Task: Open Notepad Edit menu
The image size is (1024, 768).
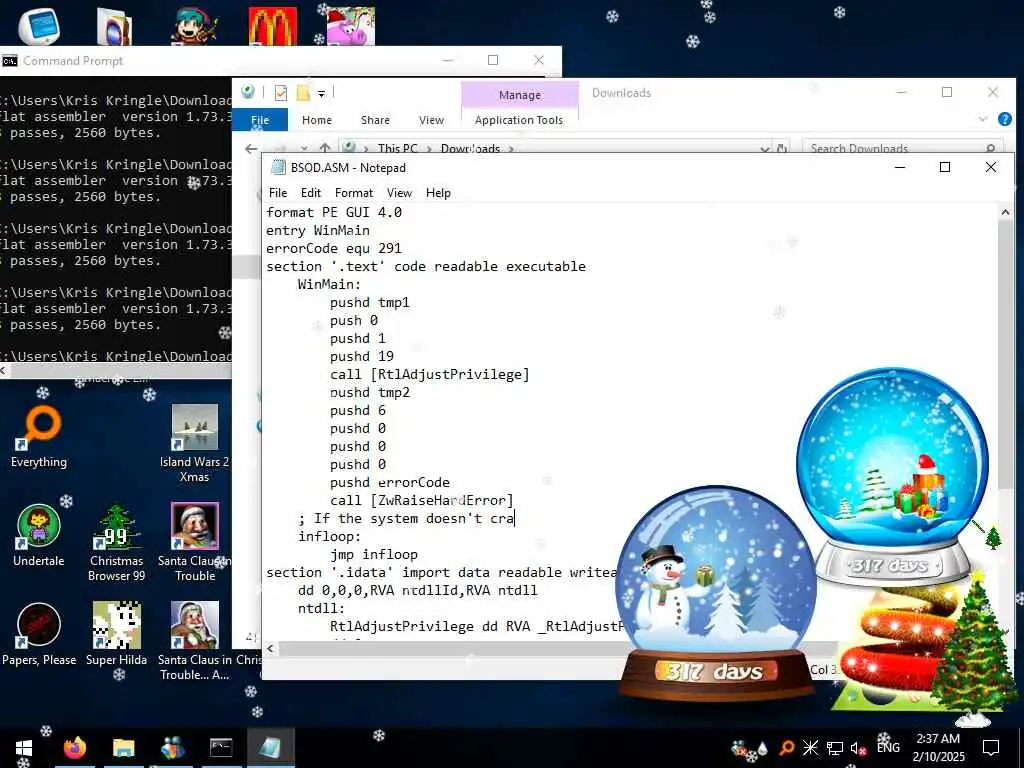Action: pos(311,193)
